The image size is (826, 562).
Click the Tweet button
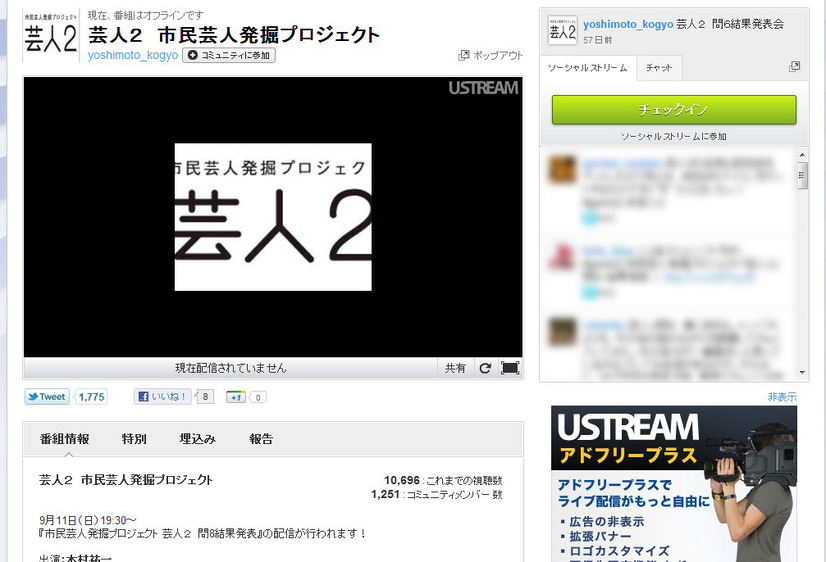[x=47, y=397]
